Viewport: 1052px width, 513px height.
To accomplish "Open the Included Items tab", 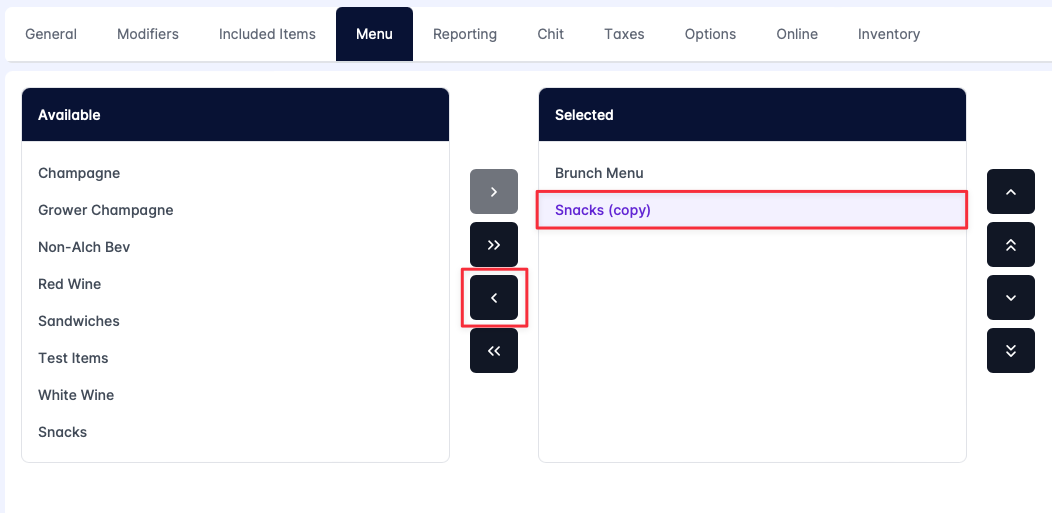I will [x=267, y=34].
